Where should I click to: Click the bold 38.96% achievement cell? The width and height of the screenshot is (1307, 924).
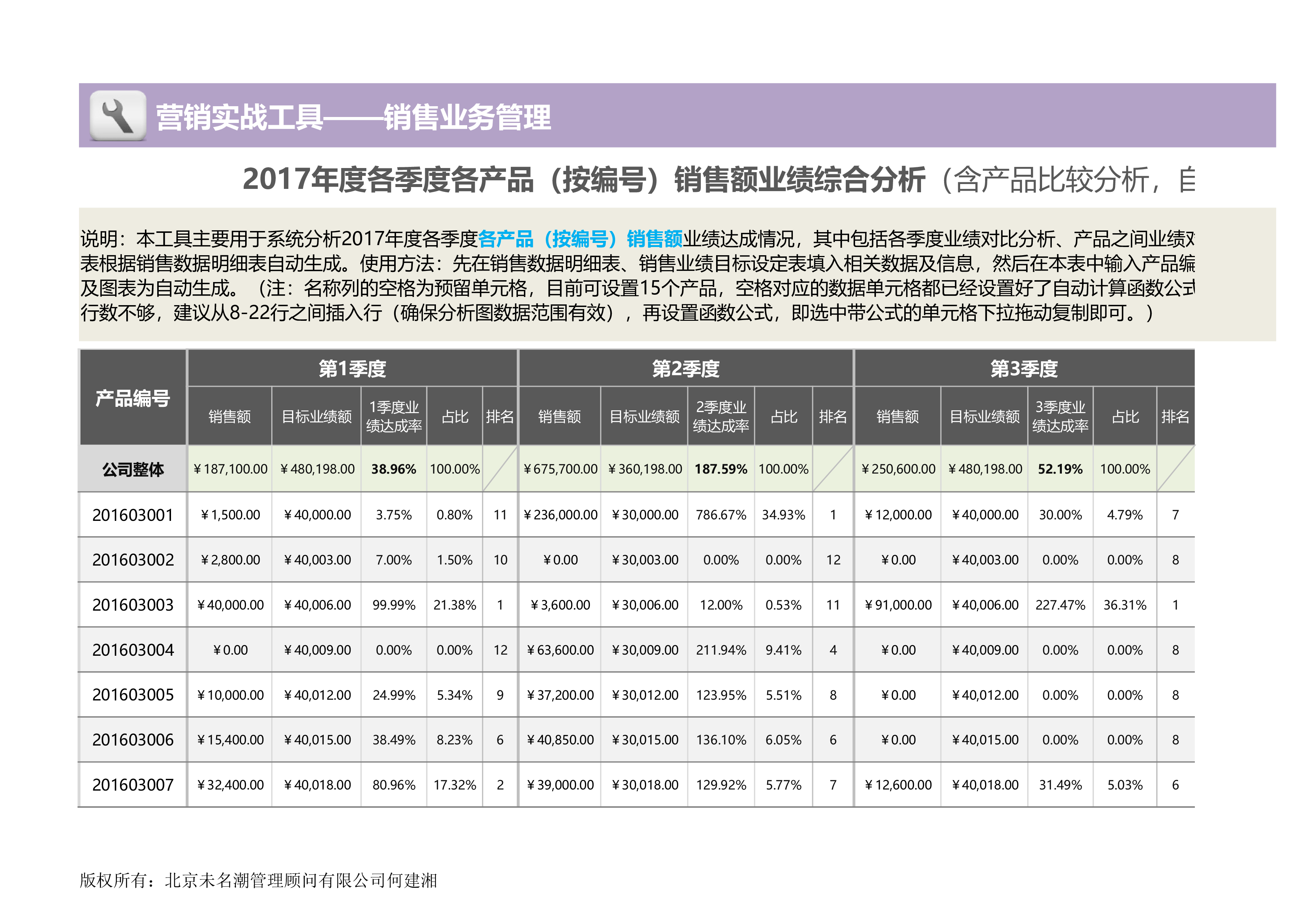point(394,469)
